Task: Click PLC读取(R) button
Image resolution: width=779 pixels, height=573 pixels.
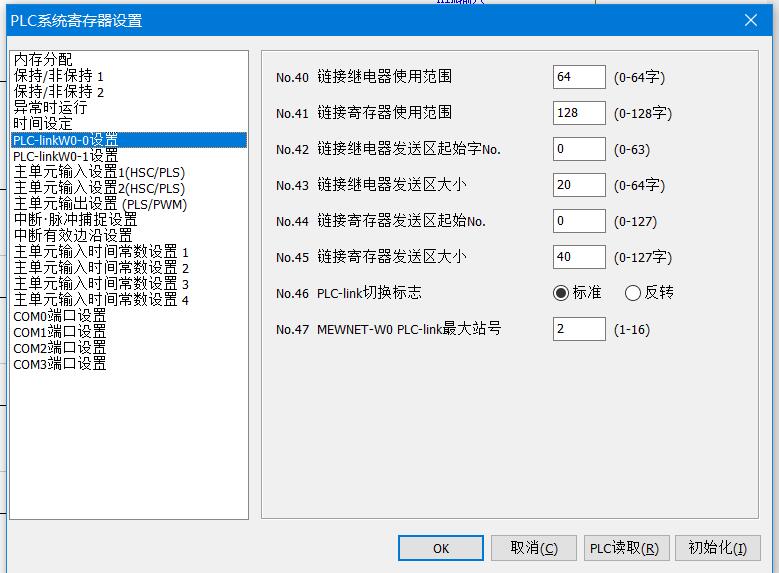Action: point(623,548)
